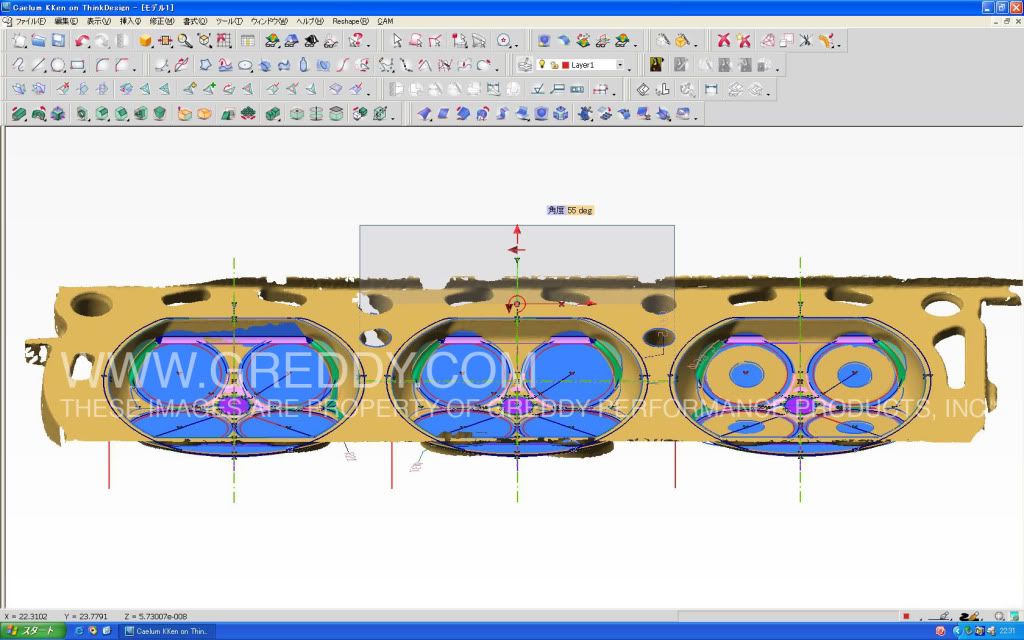Open the 表示 (View) menu
The height and width of the screenshot is (640, 1024).
coord(99,22)
